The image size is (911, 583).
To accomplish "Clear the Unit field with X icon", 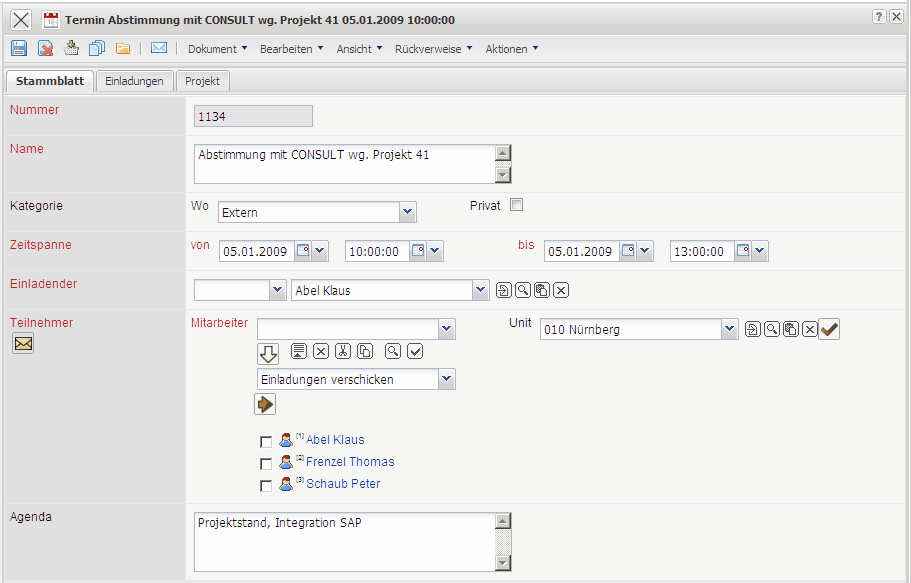I will click(x=810, y=330).
